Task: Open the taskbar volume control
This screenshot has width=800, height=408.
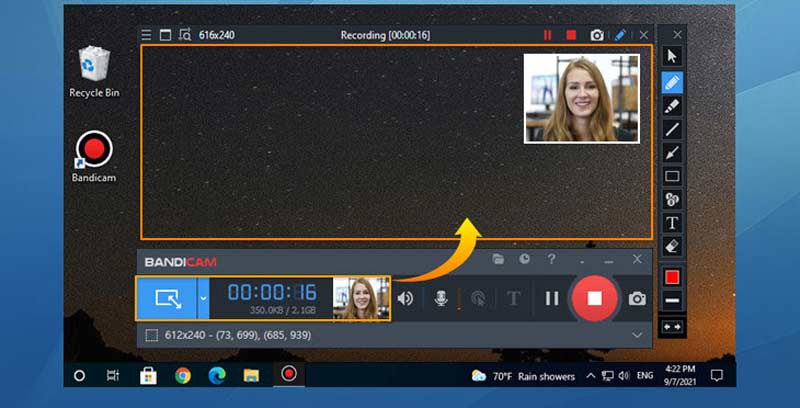Action: coord(623,376)
